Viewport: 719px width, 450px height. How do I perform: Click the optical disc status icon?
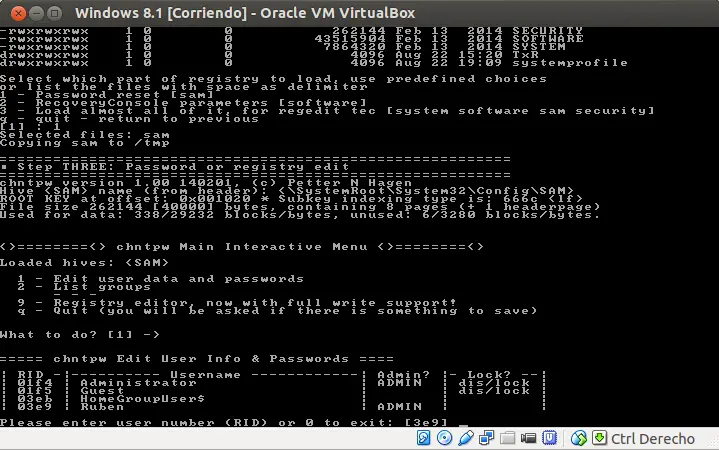(x=444, y=438)
